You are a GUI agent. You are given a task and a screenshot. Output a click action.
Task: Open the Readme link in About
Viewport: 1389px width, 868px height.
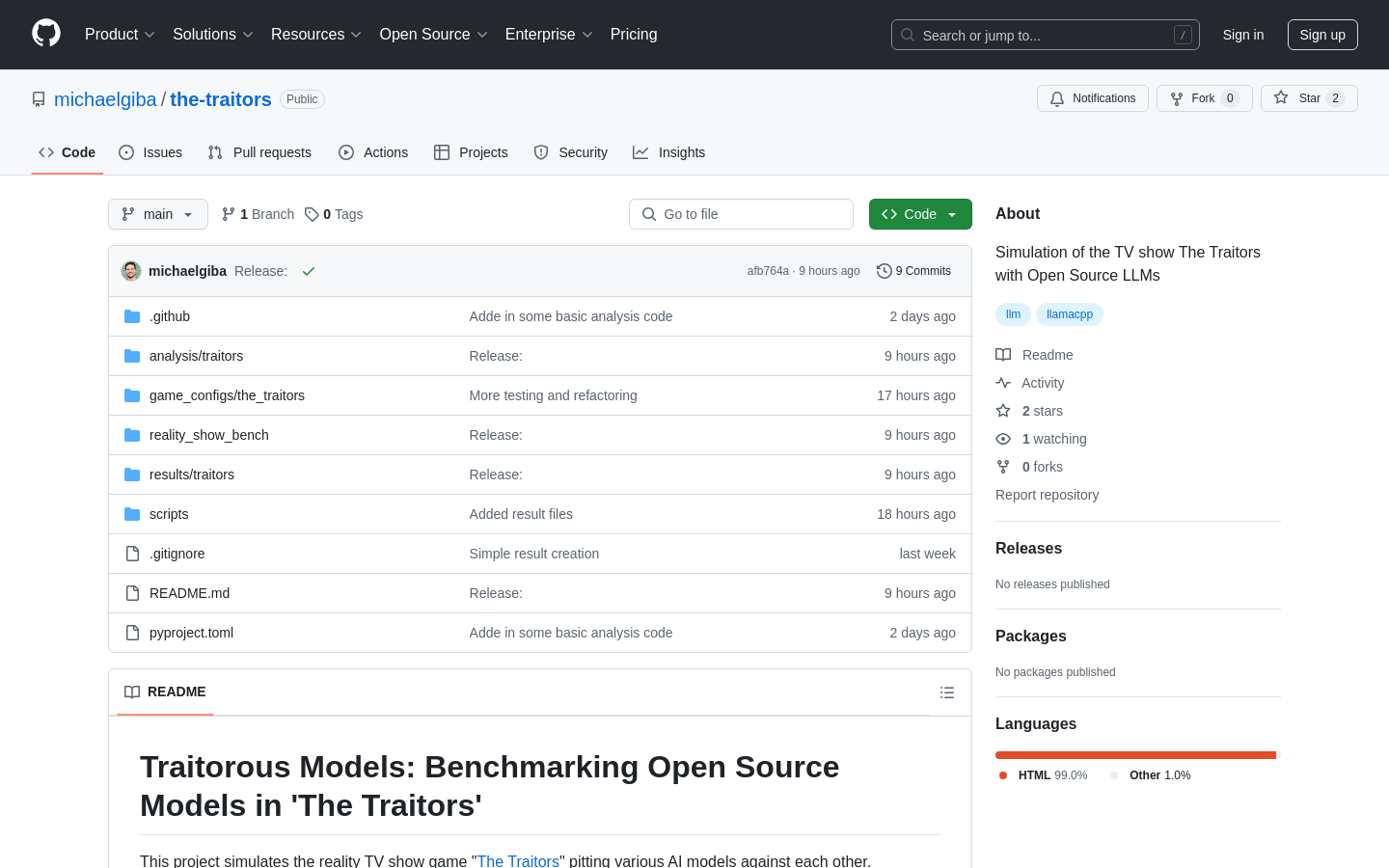click(1035, 355)
